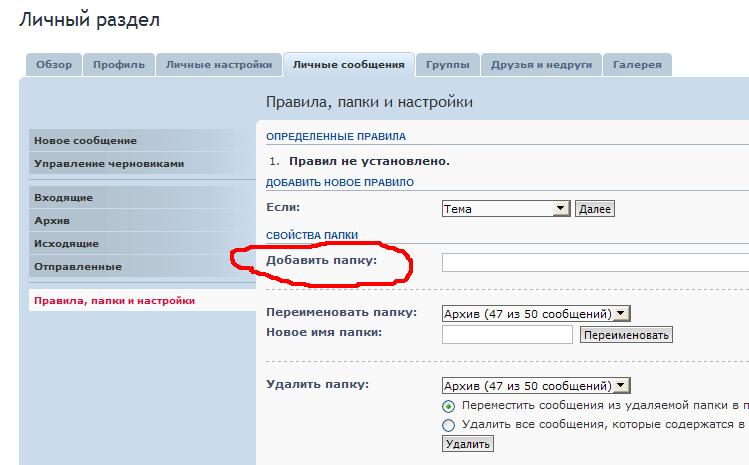
Task: Expand the Тема rule condition dropdown
Action: tap(505, 209)
